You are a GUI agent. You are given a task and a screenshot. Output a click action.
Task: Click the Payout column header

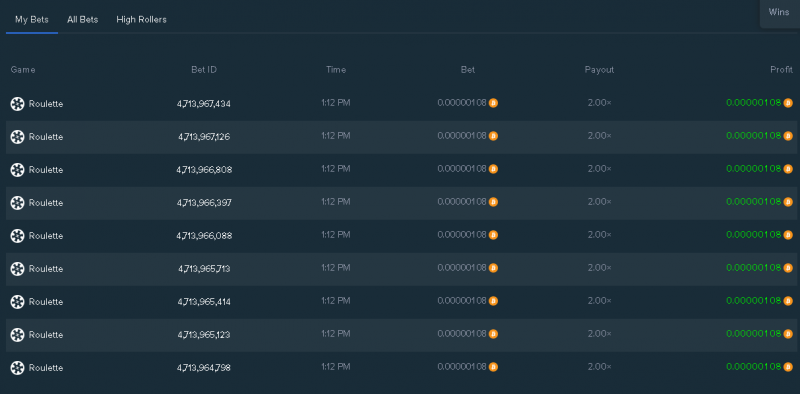click(x=599, y=70)
